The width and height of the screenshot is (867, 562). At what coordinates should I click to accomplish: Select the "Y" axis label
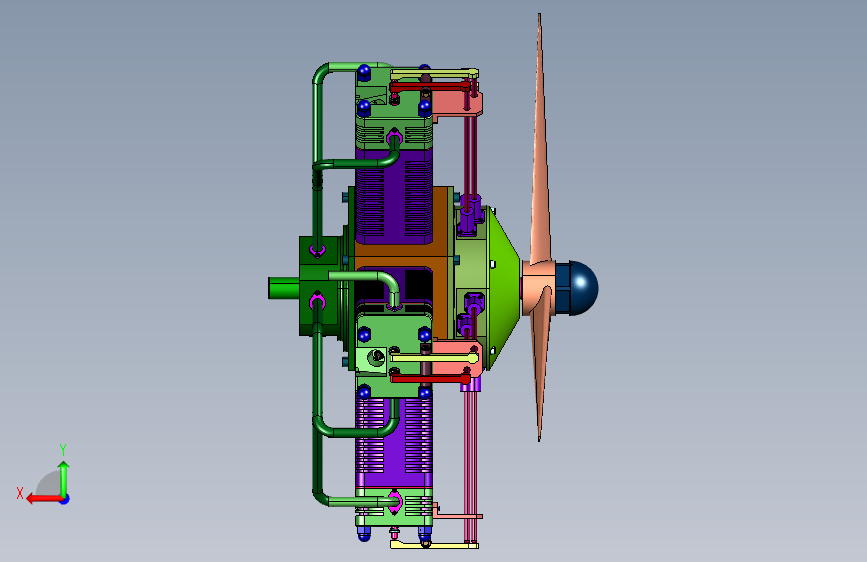tap(63, 450)
